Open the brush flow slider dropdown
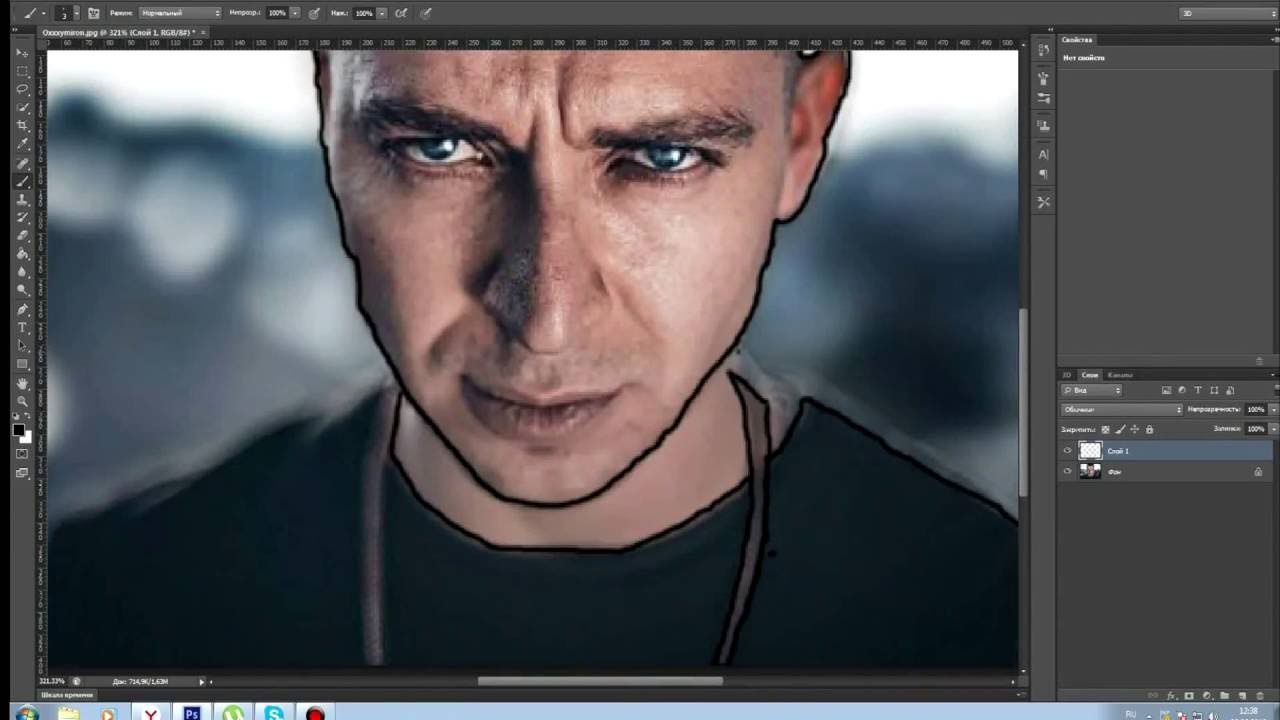 click(x=382, y=13)
